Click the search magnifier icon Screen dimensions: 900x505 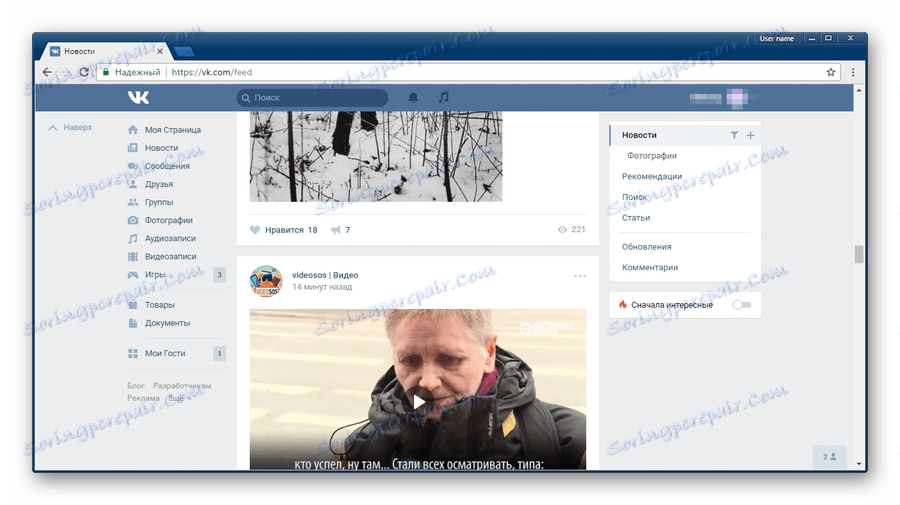click(x=246, y=98)
